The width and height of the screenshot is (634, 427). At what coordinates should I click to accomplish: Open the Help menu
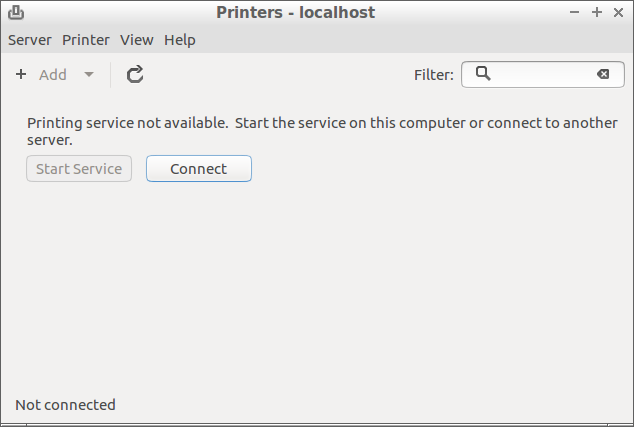tap(180, 40)
